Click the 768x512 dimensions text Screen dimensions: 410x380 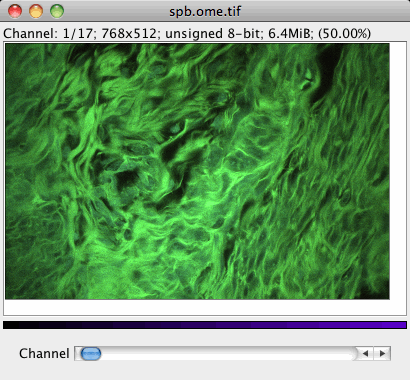coord(129,33)
